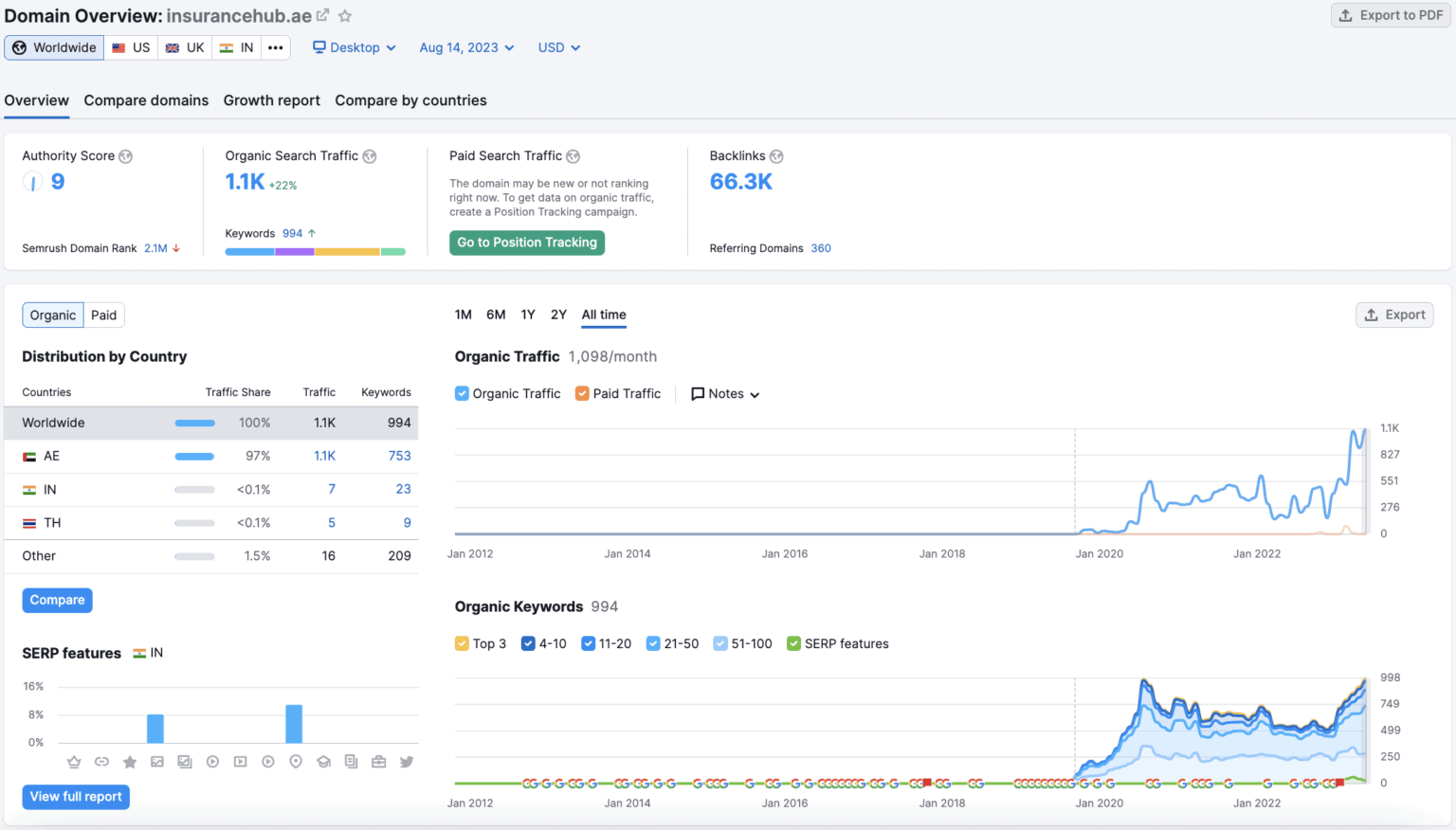Click the Export button above the traffic chart
This screenshot has height=830, width=1456.
pyautogui.click(x=1394, y=315)
